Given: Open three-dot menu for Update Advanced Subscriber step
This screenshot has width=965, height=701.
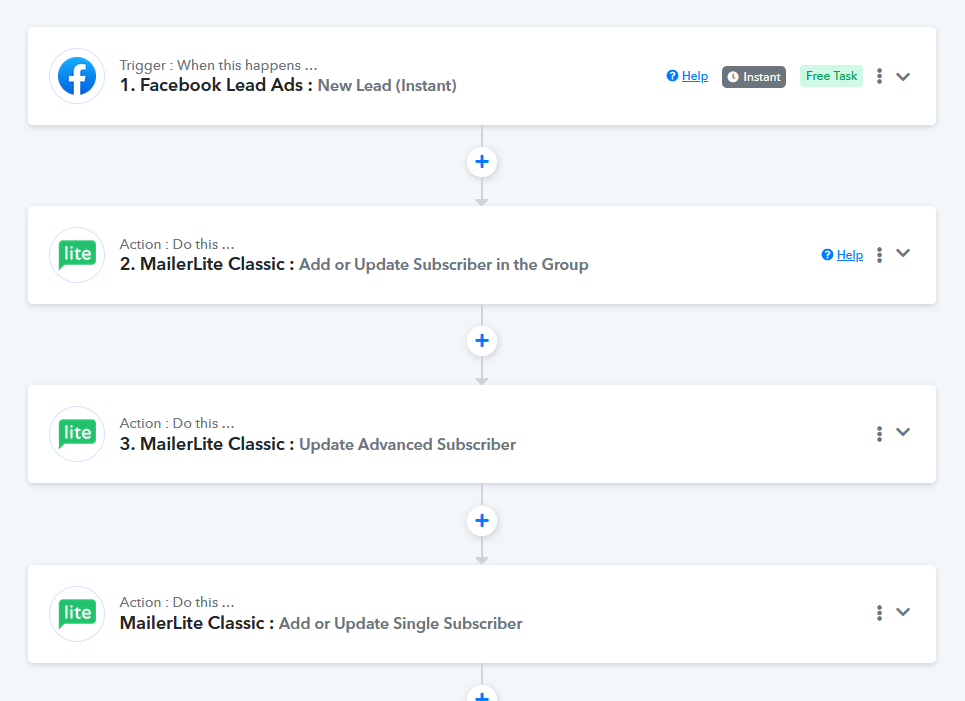Looking at the screenshot, I should coord(879,434).
